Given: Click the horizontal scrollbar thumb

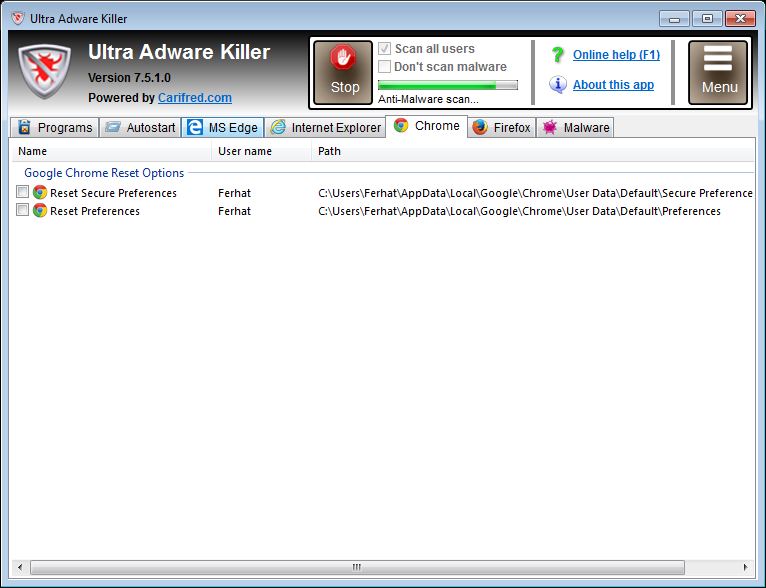Looking at the screenshot, I should [x=357, y=567].
